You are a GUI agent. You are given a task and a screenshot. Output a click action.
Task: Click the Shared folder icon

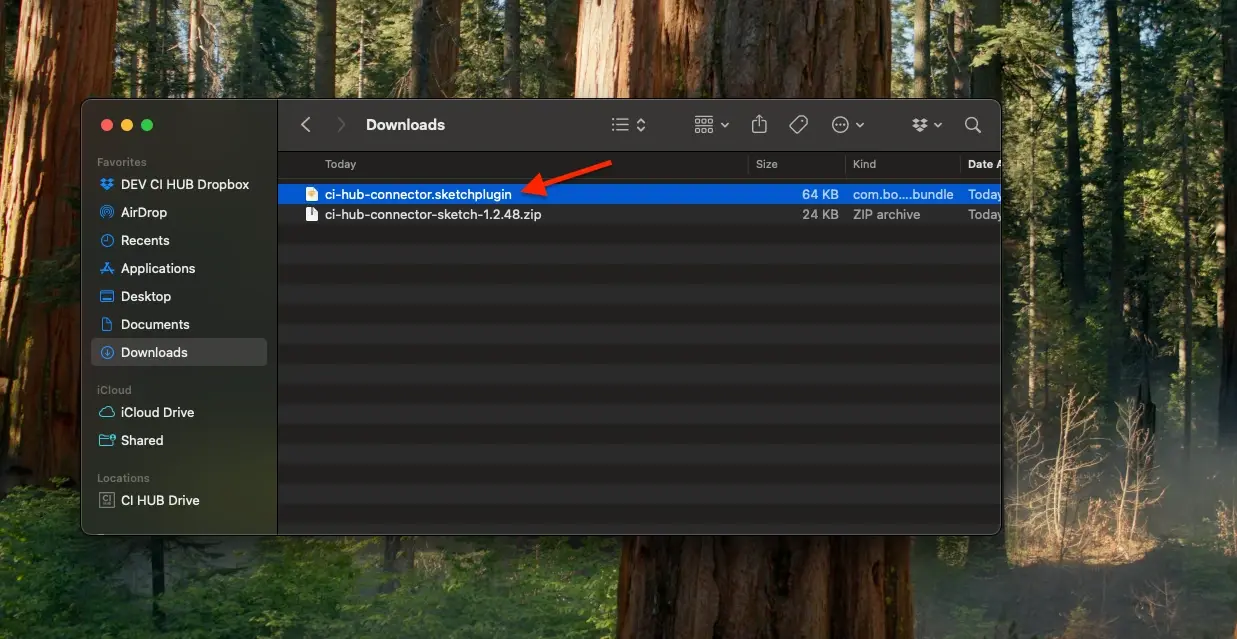107,440
